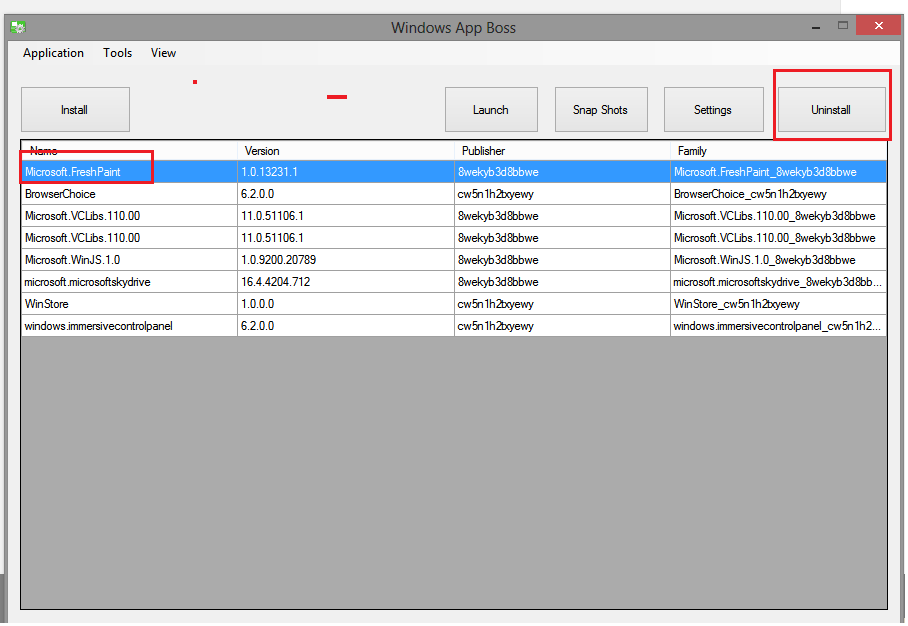Click the publisher cell in Microsoft.FreshPaint row
The height and width of the screenshot is (626, 908).
click(x=562, y=172)
